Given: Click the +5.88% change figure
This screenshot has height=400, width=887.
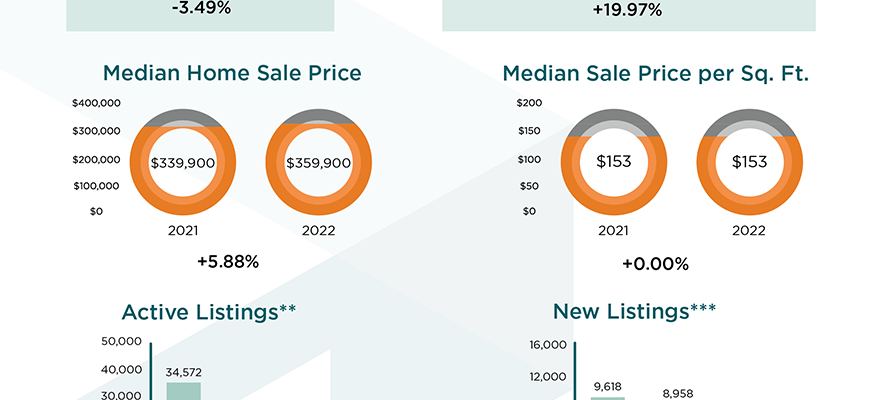Looking at the screenshot, I should tap(228, 262).
